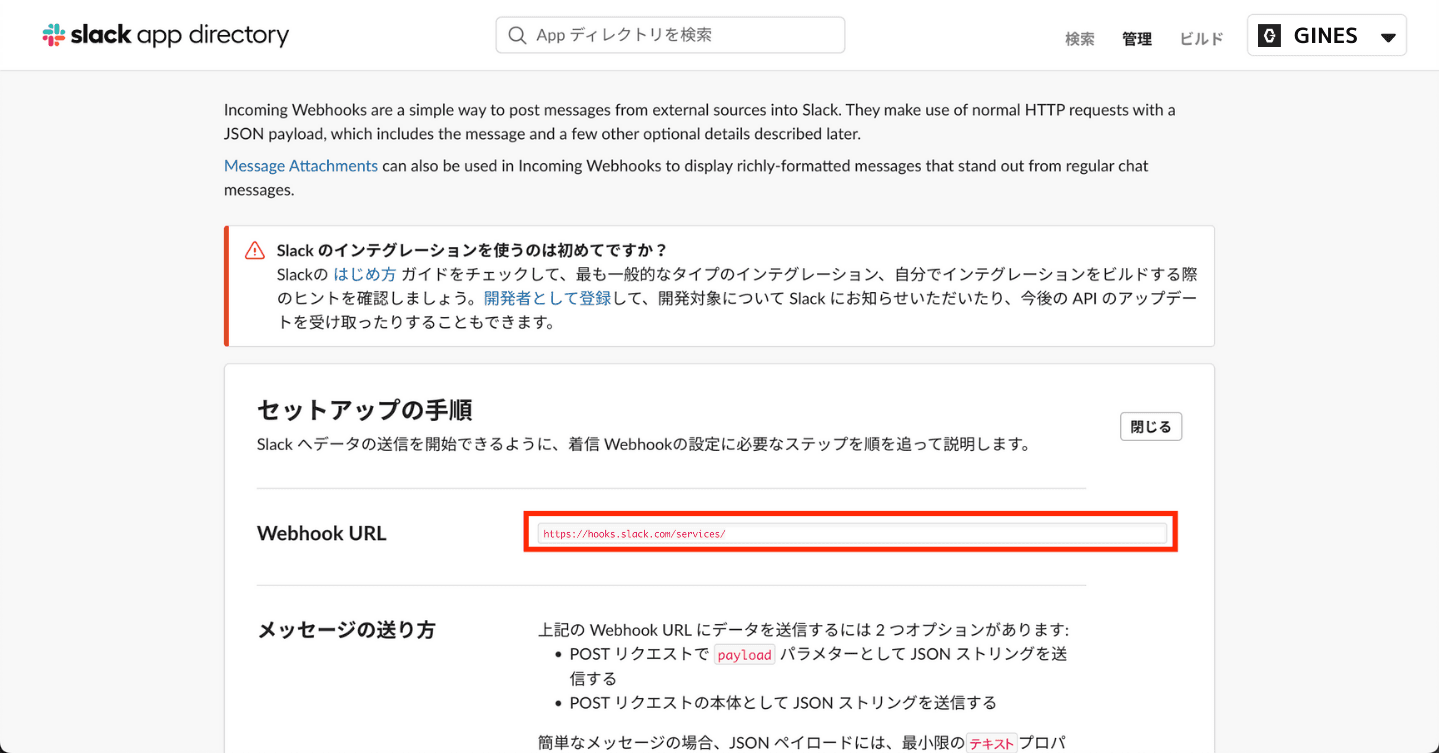This screenshot has height=754, width=1440.
Task: Click the メッセージの送り方 section heading
Action: [346, 630]
